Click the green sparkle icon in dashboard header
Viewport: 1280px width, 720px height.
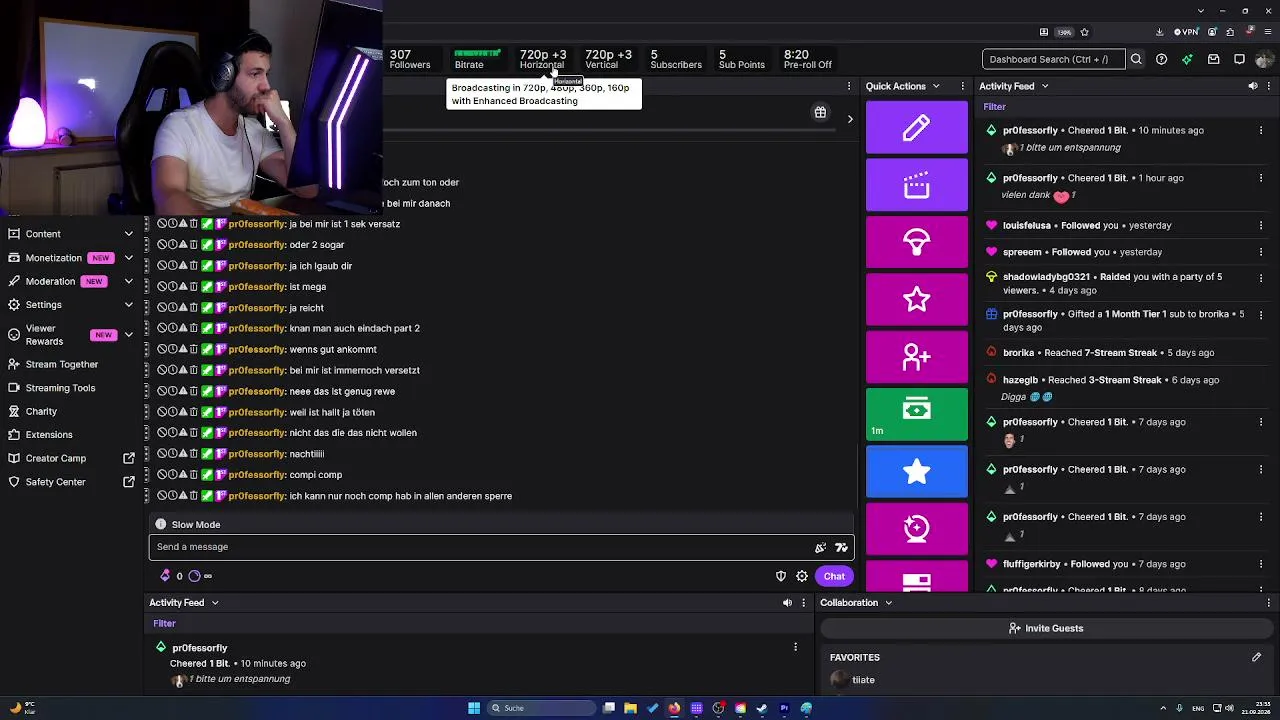tap(1187, 59)
